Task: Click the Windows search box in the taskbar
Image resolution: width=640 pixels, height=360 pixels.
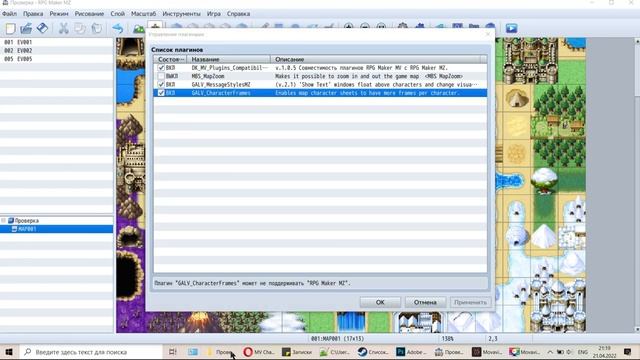Action: pyautogui.click(x=91, y=352)
